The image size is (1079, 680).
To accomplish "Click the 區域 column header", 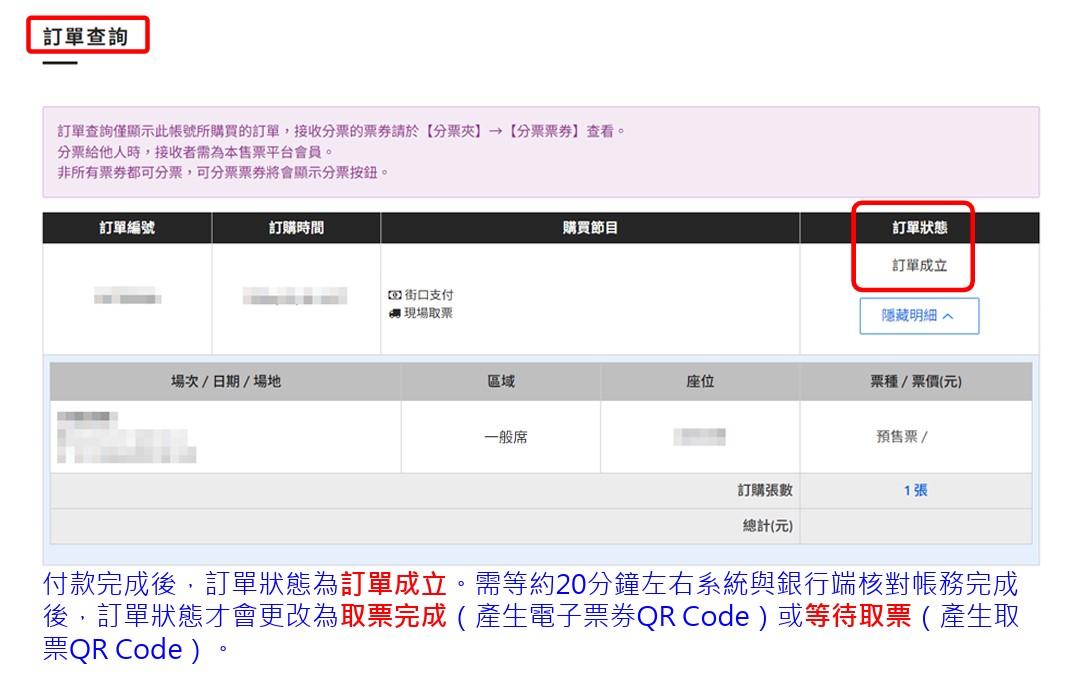I will pos(500,382).
